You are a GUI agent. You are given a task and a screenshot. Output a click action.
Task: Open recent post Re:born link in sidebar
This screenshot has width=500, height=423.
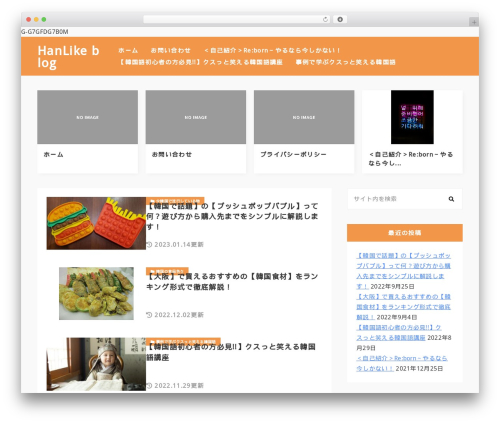coord(402,363)
